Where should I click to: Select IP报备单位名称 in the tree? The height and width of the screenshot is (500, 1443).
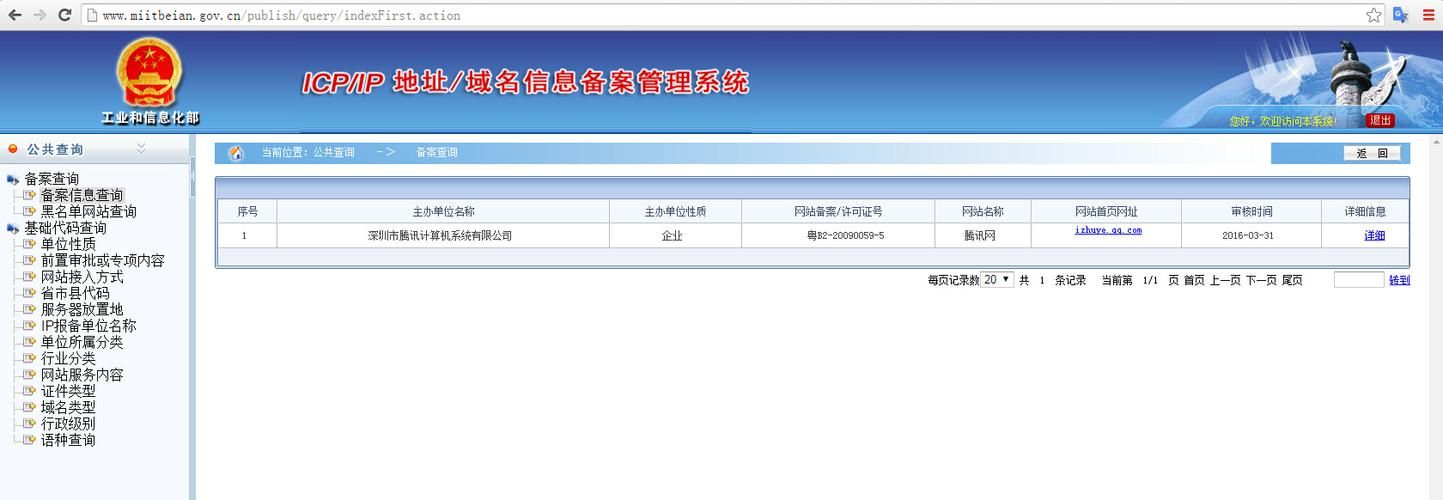point(89,326)
